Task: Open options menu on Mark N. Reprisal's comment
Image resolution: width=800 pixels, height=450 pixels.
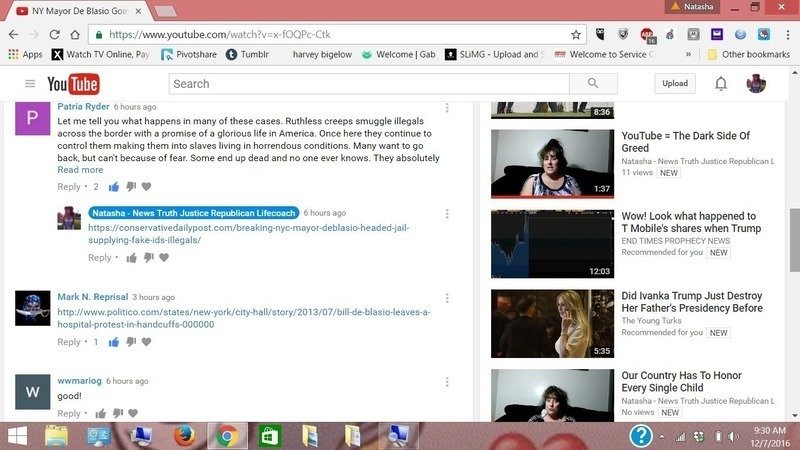Action: pos(447,298)
